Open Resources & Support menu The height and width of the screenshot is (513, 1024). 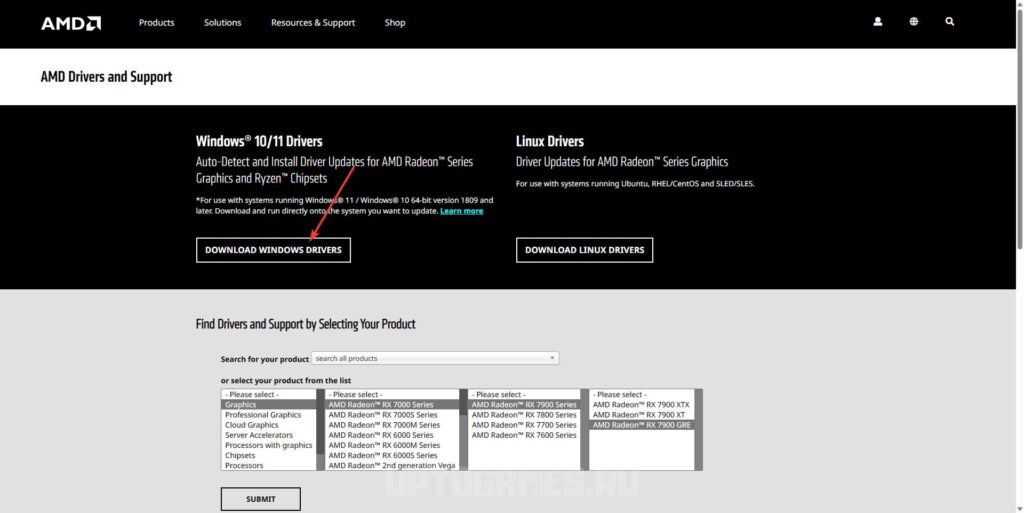pos(312,23)
